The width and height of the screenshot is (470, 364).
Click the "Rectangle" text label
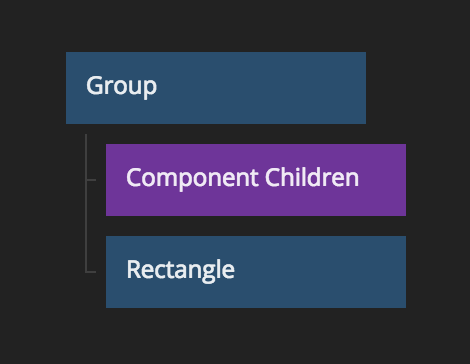click(181, 270)
